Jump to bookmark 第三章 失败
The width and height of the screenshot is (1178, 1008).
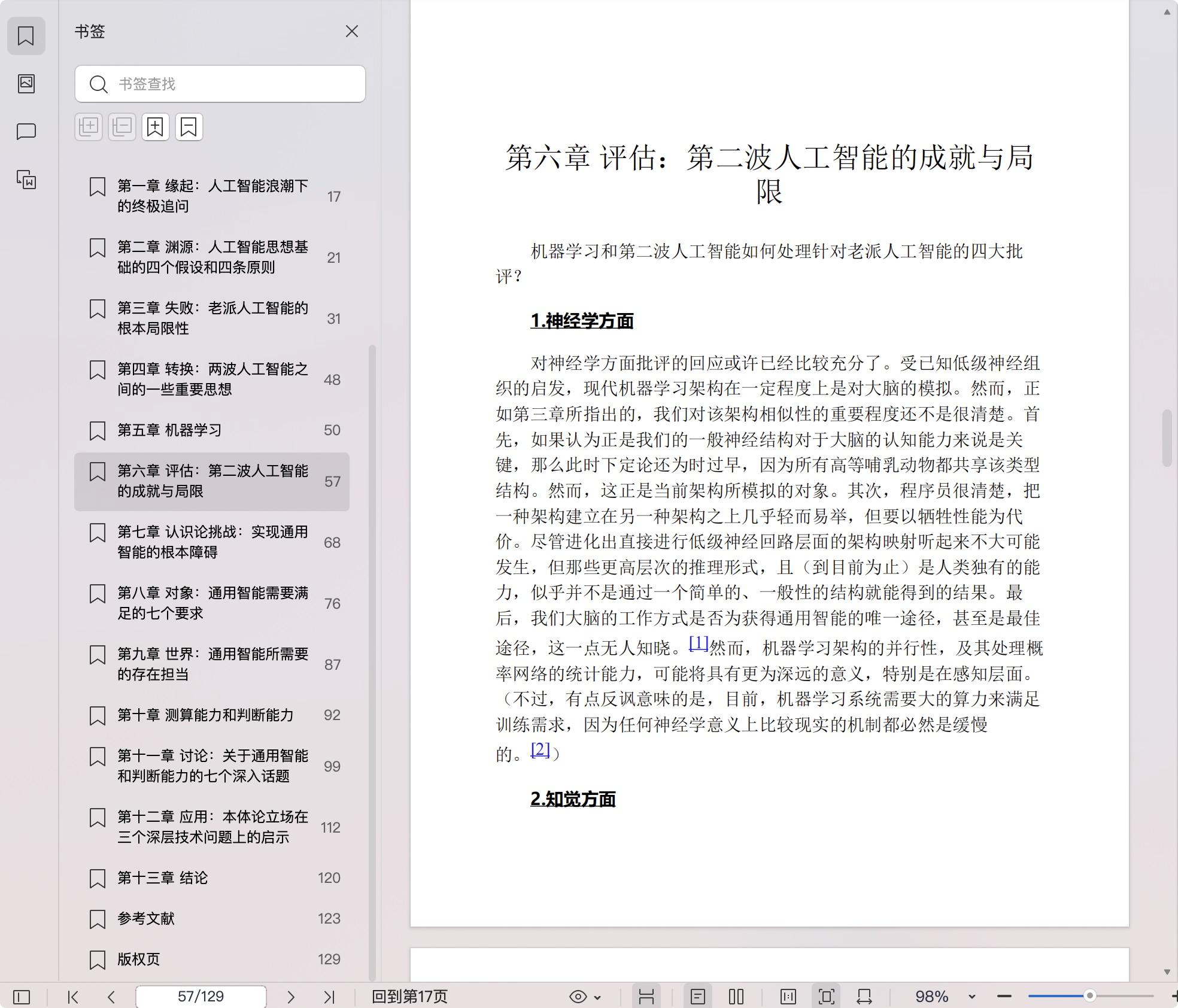tap(212, 318)
